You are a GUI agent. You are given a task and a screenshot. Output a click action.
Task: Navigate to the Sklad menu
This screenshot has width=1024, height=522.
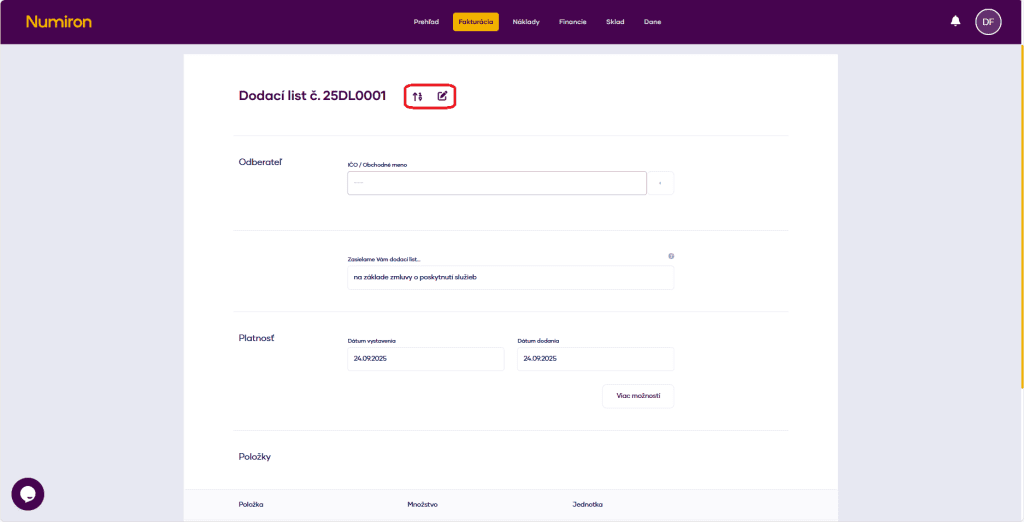point(615,22)
